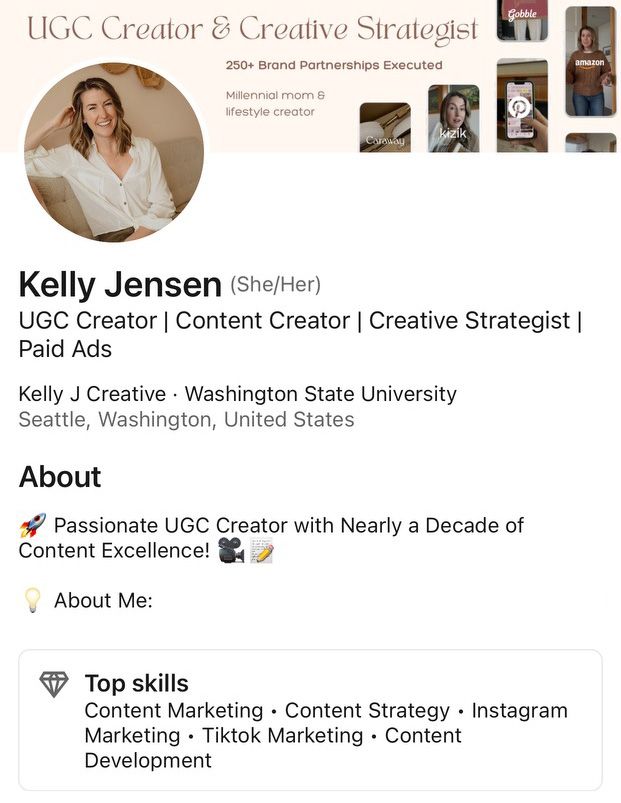This screenshot has width=621, height=803.
Task: Click the diamond icon beside Top skills
Action: pyautogui.click(x=54, y=684)
